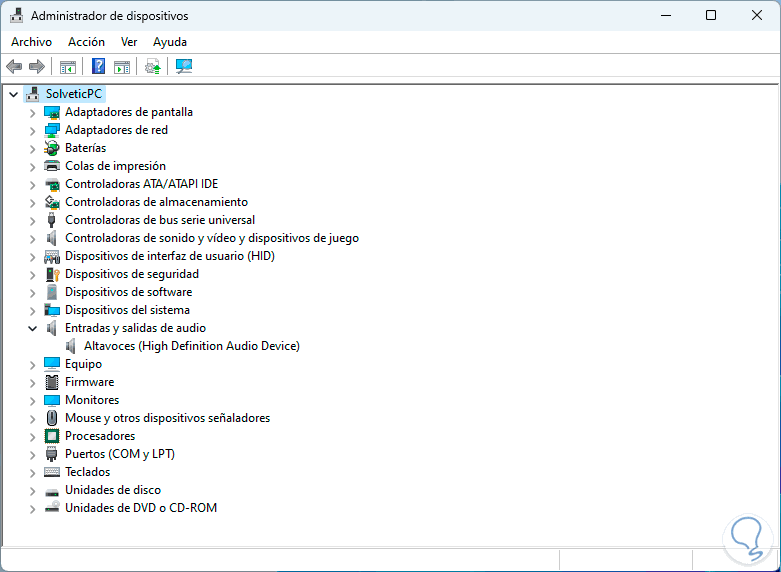The image size is (781, 572).
Task: Select Dispositivos de seguridad label
Action: pos(132,274)
